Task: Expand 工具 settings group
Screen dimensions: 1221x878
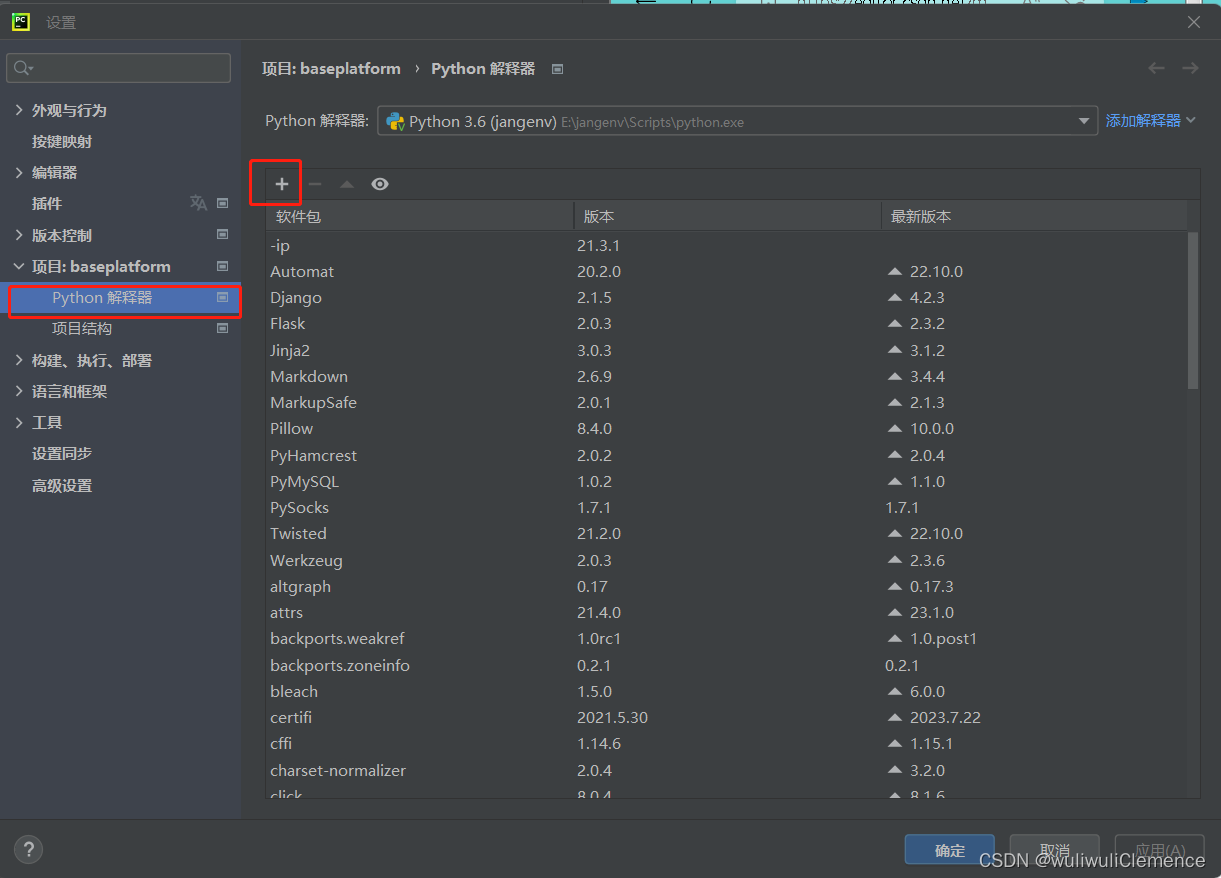Action: 19,422
